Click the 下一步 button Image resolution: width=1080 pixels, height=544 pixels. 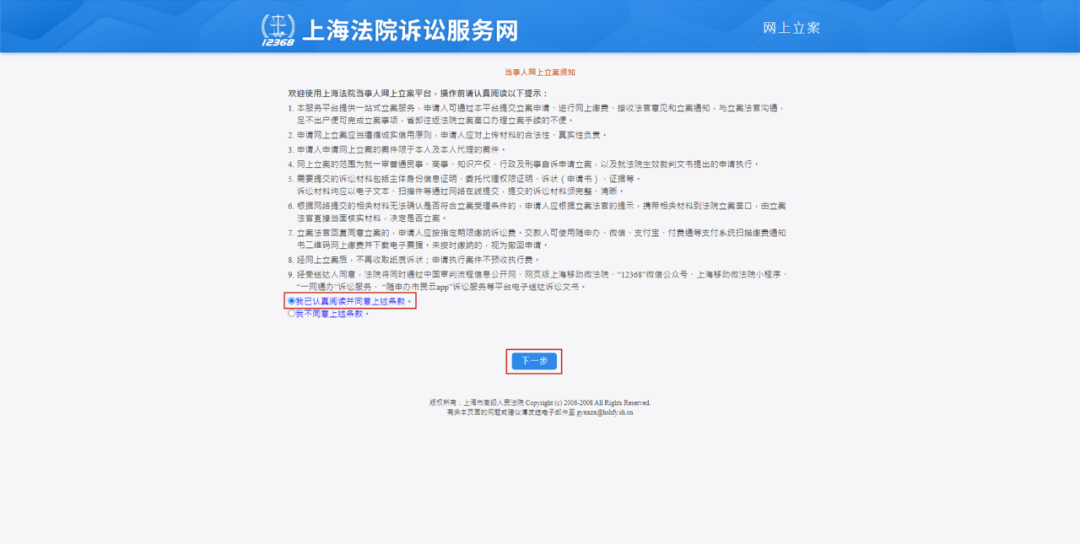[x=534, y=361]
